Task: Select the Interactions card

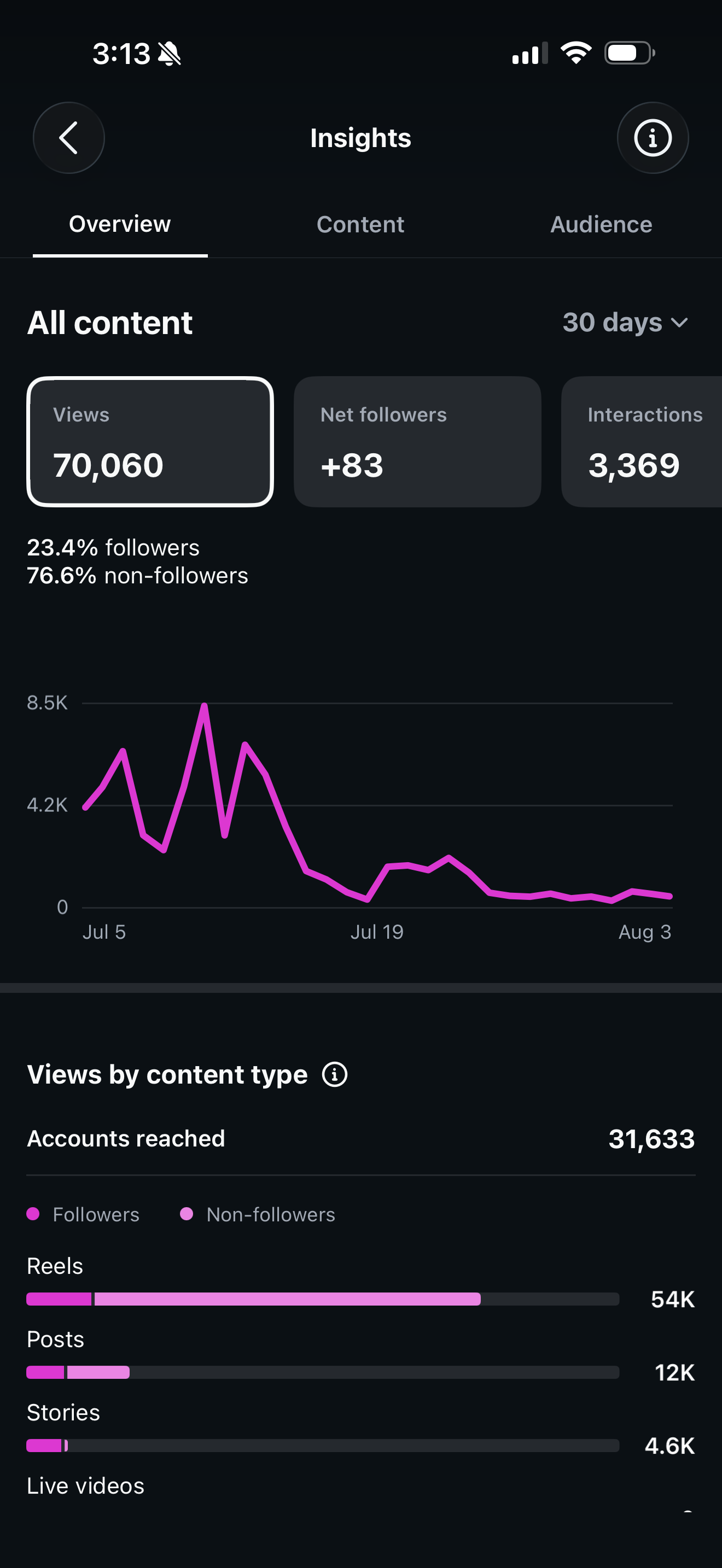Action: coord(642,441)
